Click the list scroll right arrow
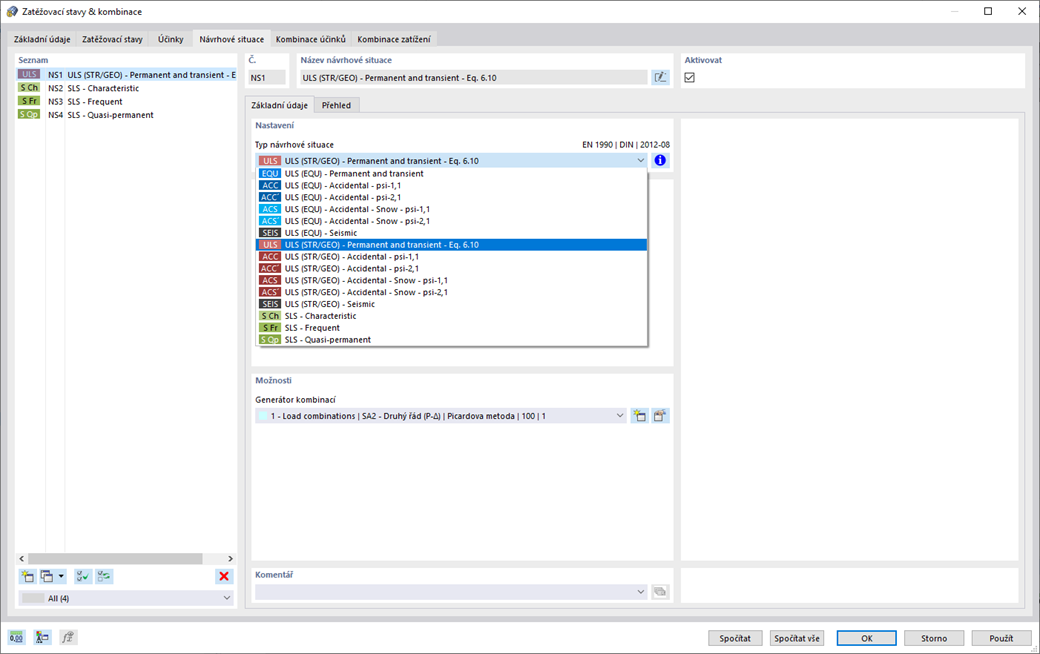 tap(230, 558)
